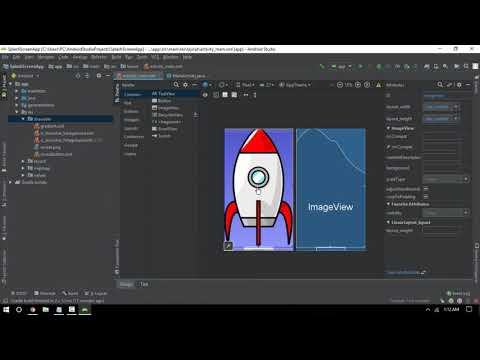Switch to the activity_main.xml editor tab
Screen dimensions: 480x360
coord(138,76)
